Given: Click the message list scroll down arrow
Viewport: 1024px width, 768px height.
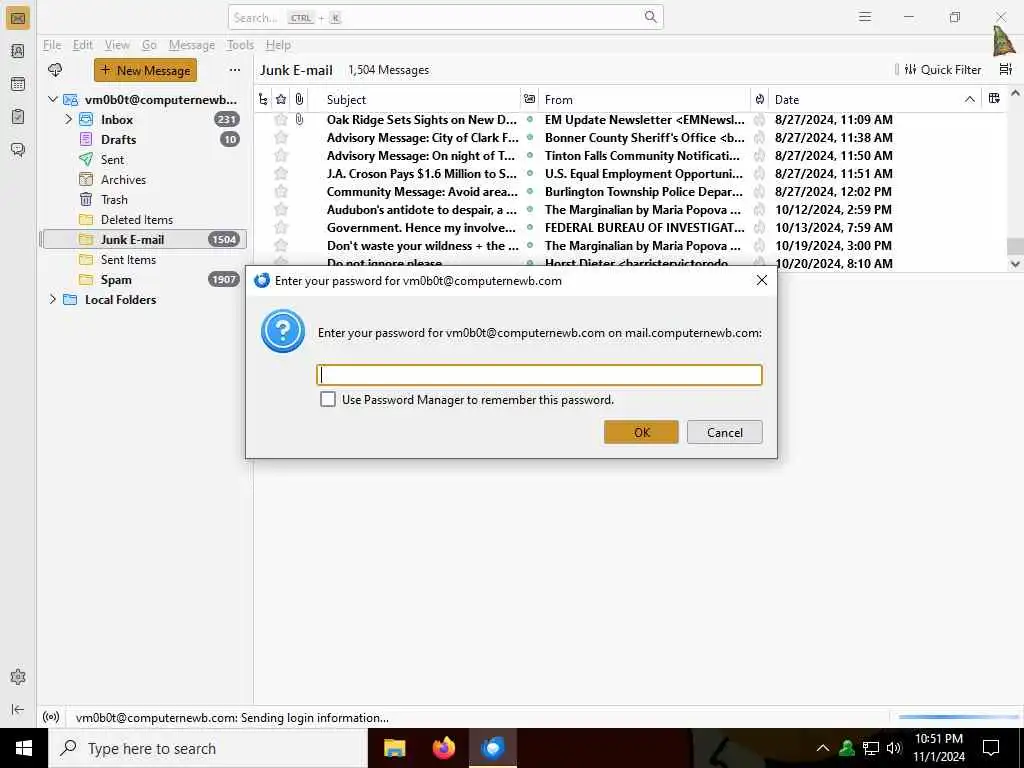Looking at the screenshot, I should coord(1015,264).
